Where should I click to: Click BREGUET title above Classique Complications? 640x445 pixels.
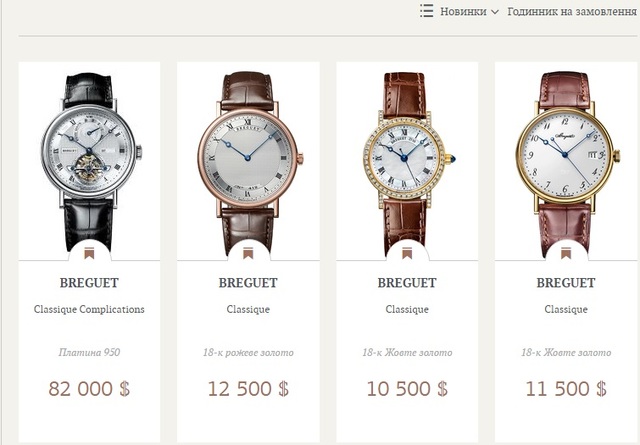[x=89, y=283]
